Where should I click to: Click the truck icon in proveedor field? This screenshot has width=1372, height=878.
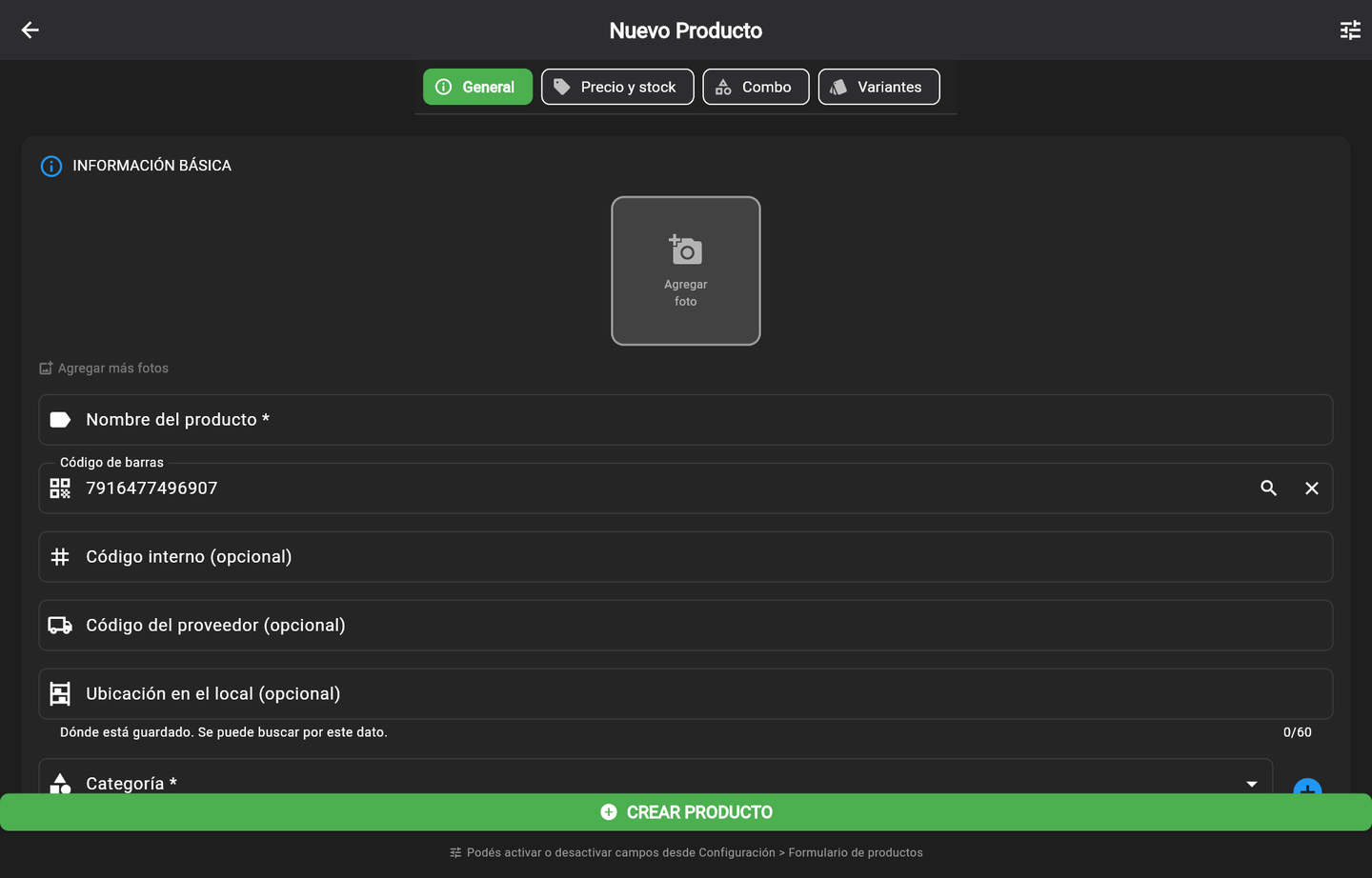click(60, 626)
